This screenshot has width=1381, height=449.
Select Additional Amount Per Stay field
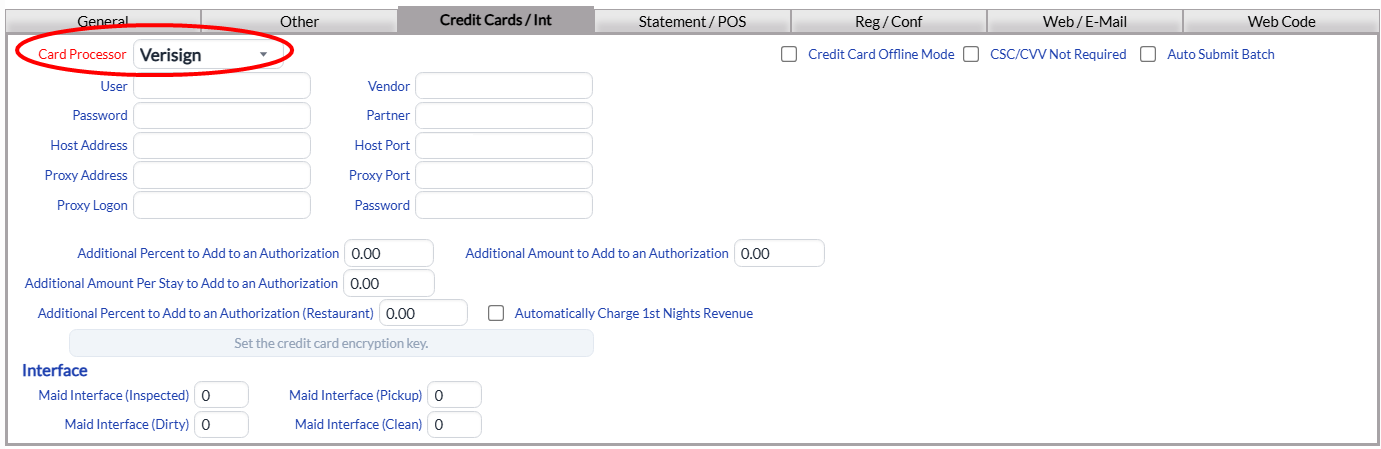388,284
